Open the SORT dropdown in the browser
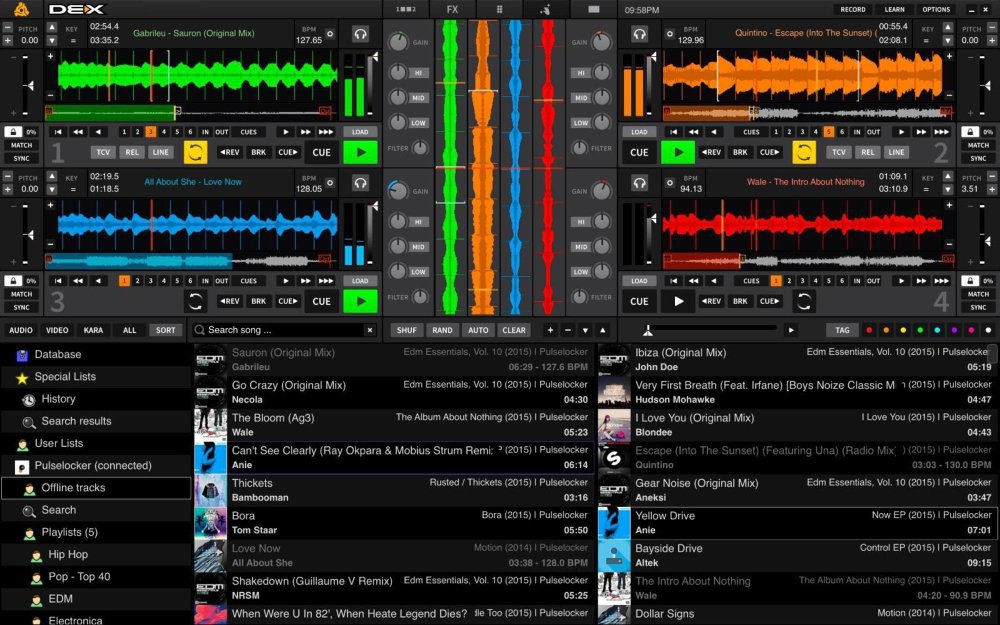1000x625 pixels. point(165,329)
